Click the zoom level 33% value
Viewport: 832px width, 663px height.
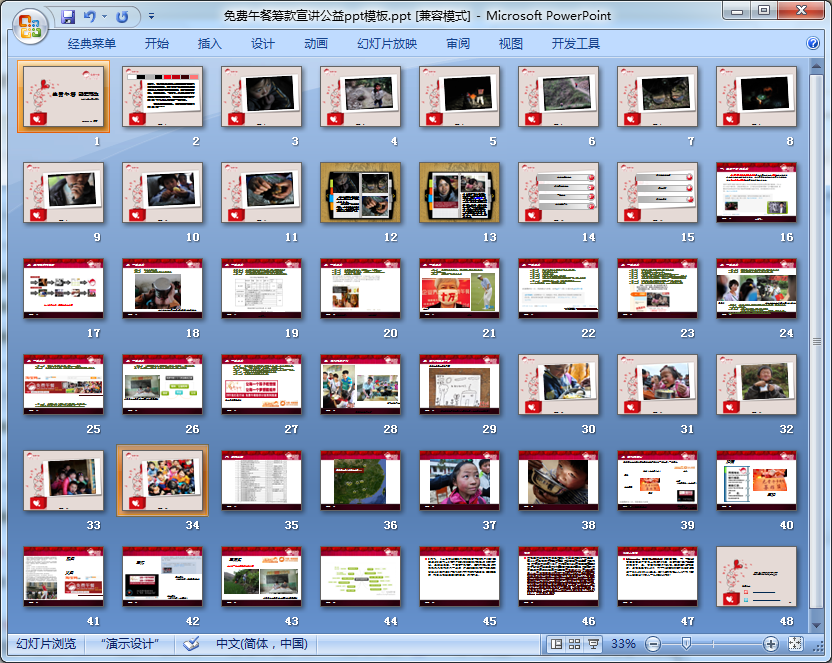(x=623, y=644)
